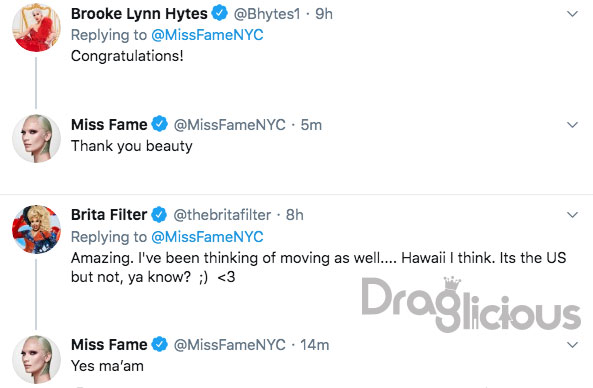The image size is (593, 388).
Task: Open the 8h timestamp on Brita Filter tweet
Action: pyautogui.click(x=295, y=215)
